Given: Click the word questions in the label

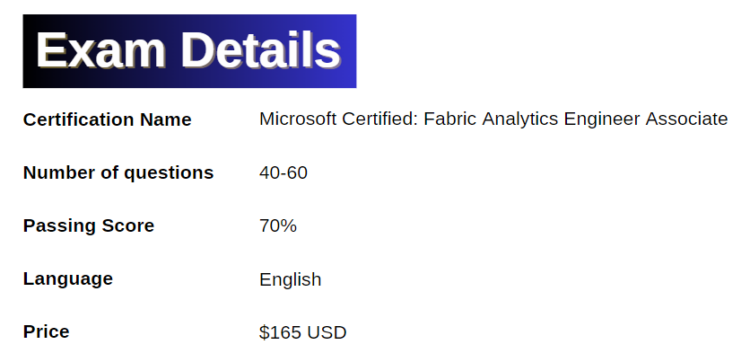Looking at the screenshot, I should pos(168,174).
